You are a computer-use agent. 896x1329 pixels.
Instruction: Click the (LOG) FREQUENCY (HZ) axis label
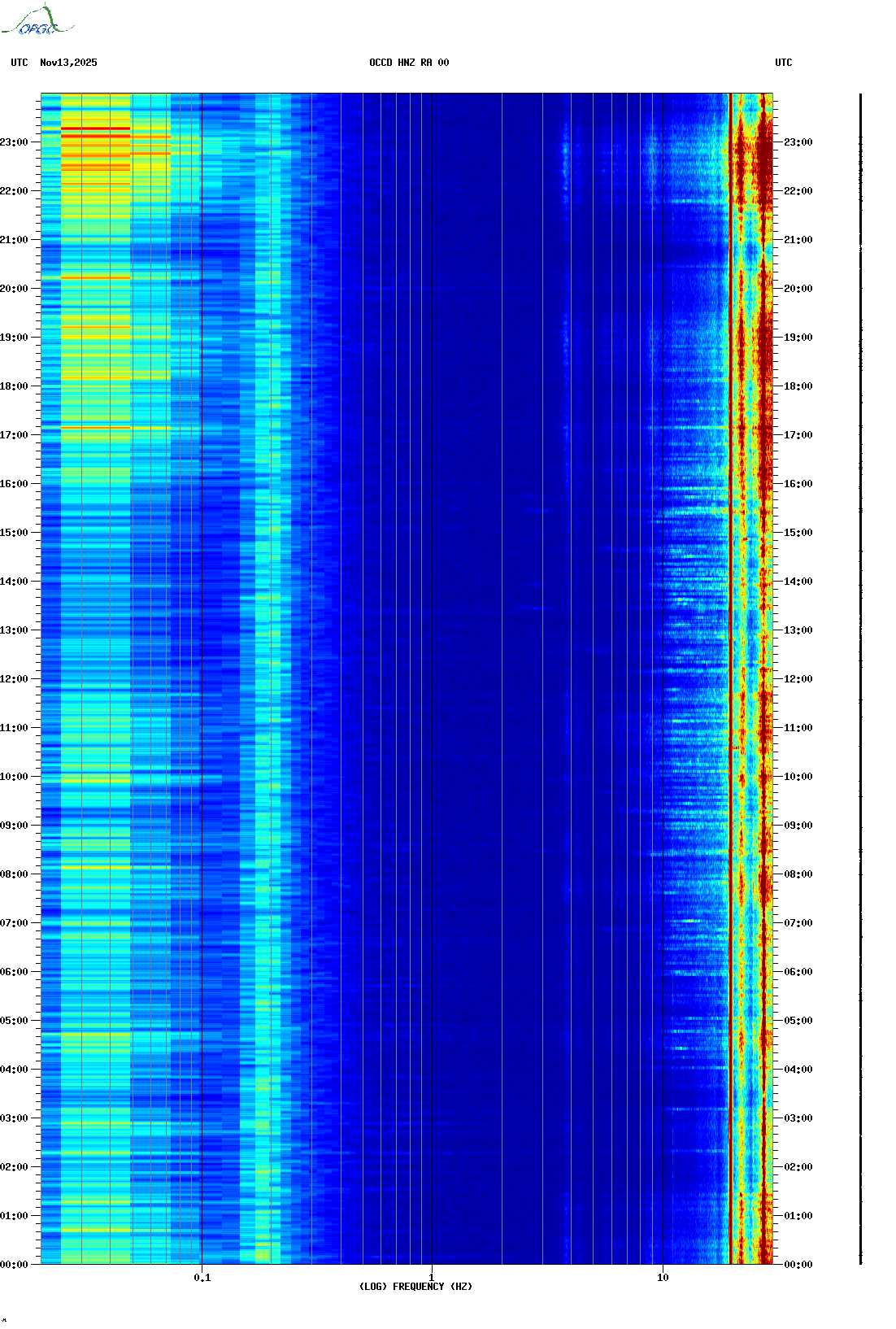(x=415, y=1287)
